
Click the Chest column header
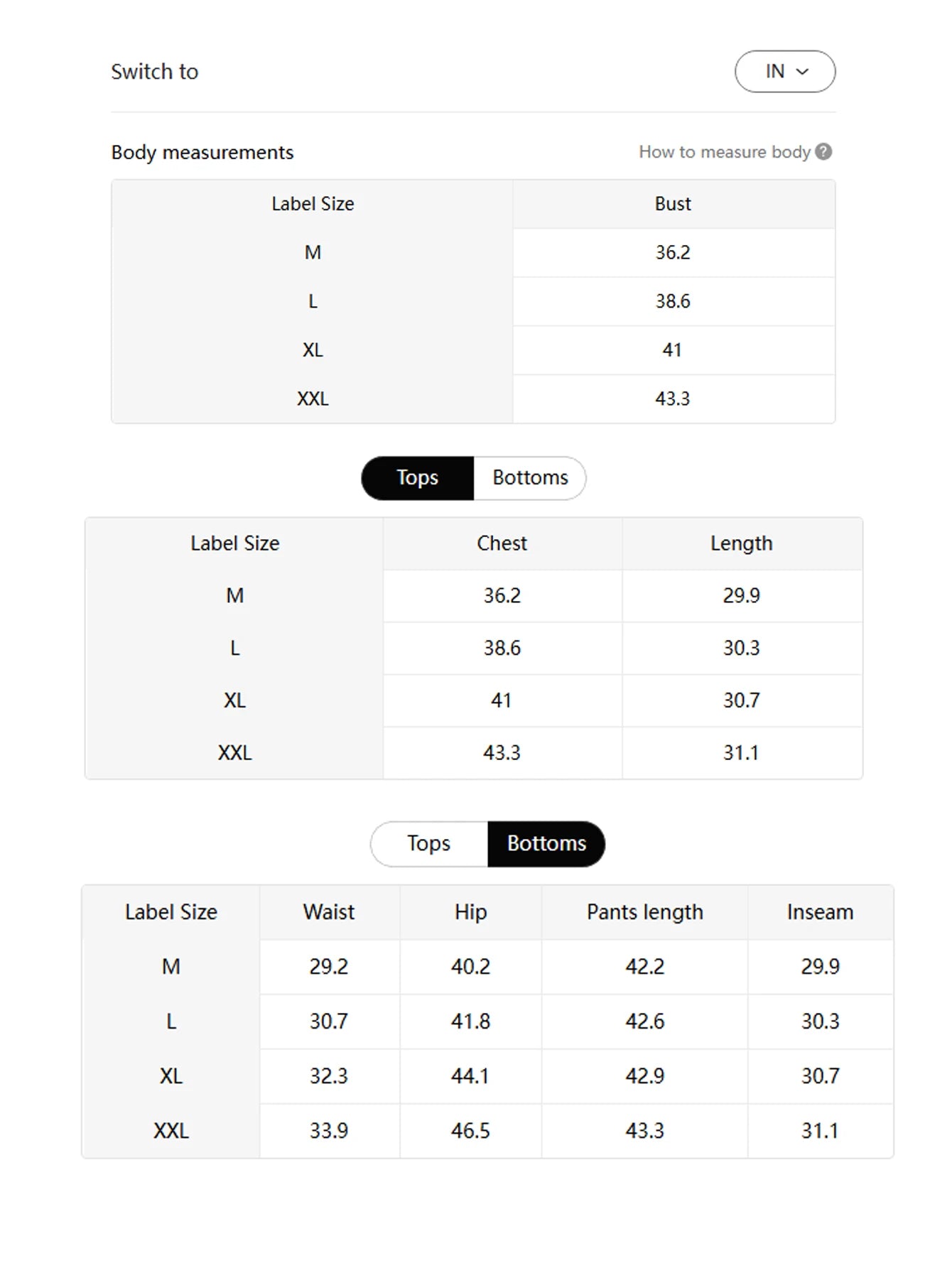(502, 543)
